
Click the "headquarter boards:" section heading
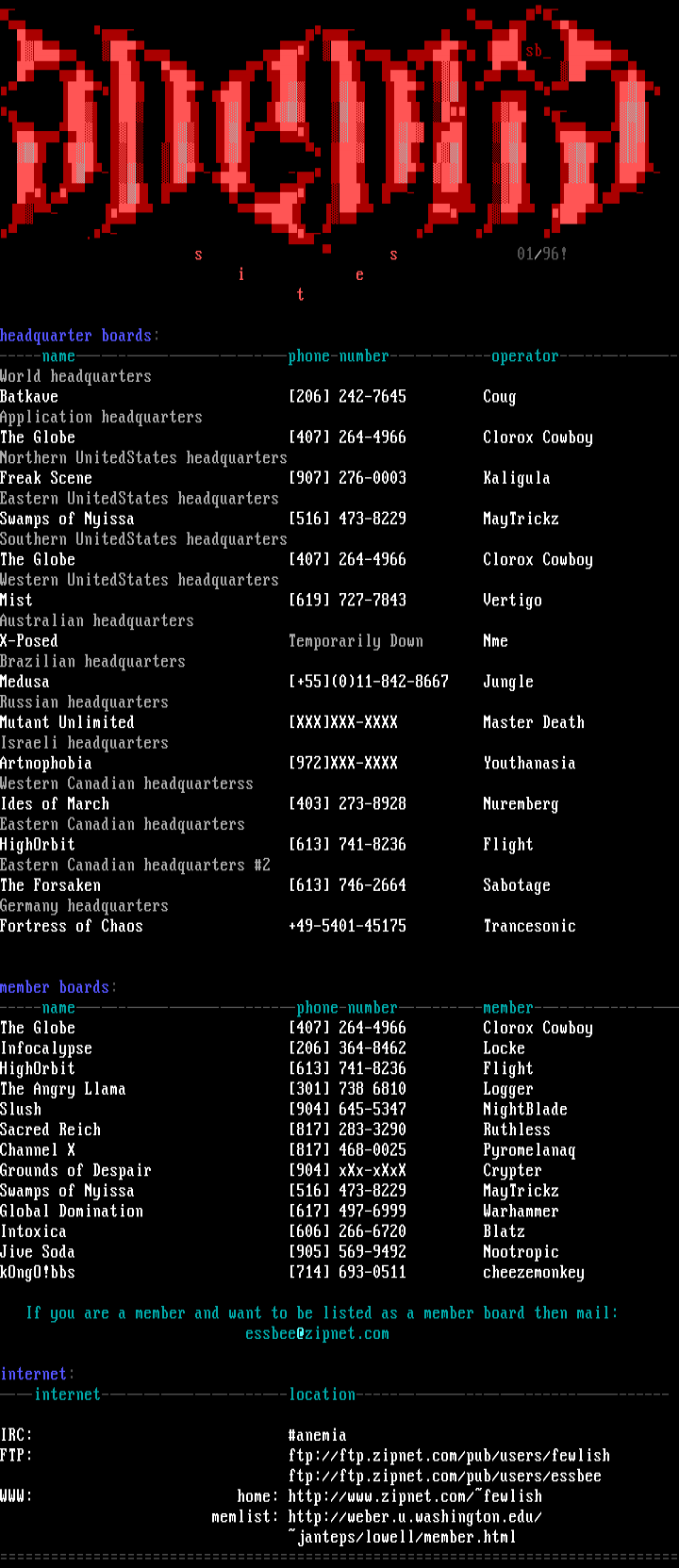(80, 336)
